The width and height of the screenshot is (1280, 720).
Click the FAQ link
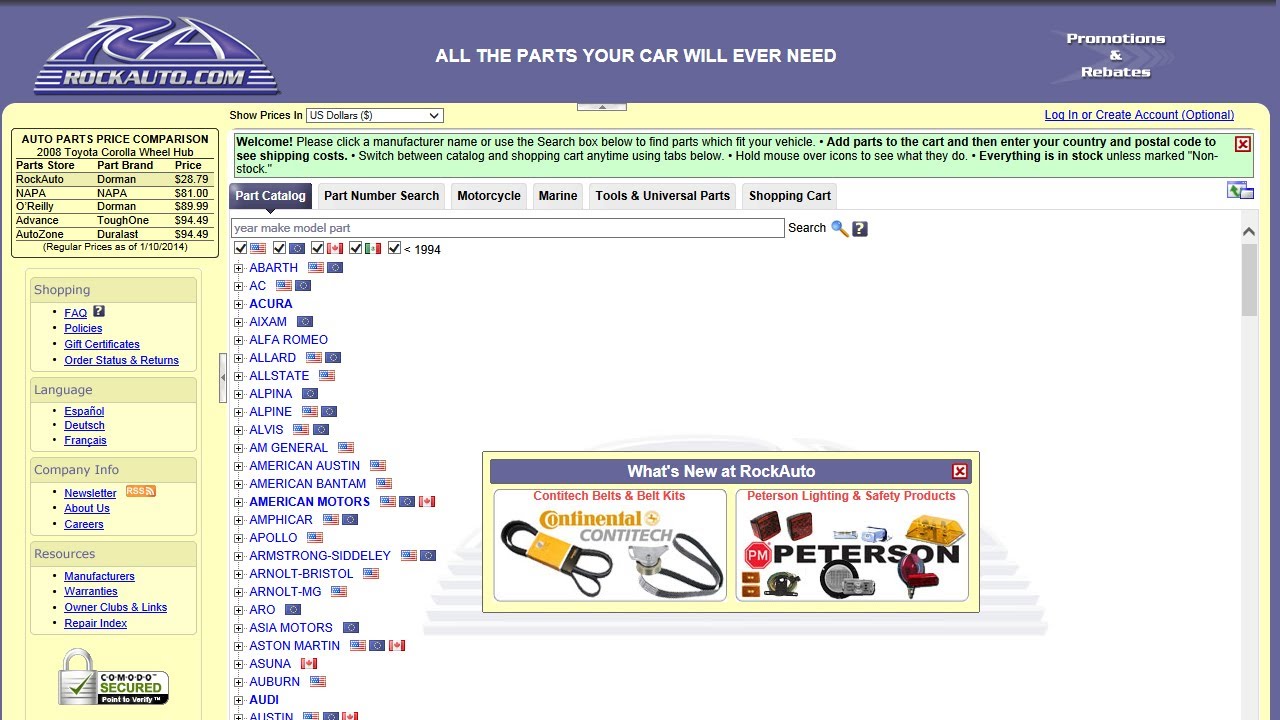[76, 313]
